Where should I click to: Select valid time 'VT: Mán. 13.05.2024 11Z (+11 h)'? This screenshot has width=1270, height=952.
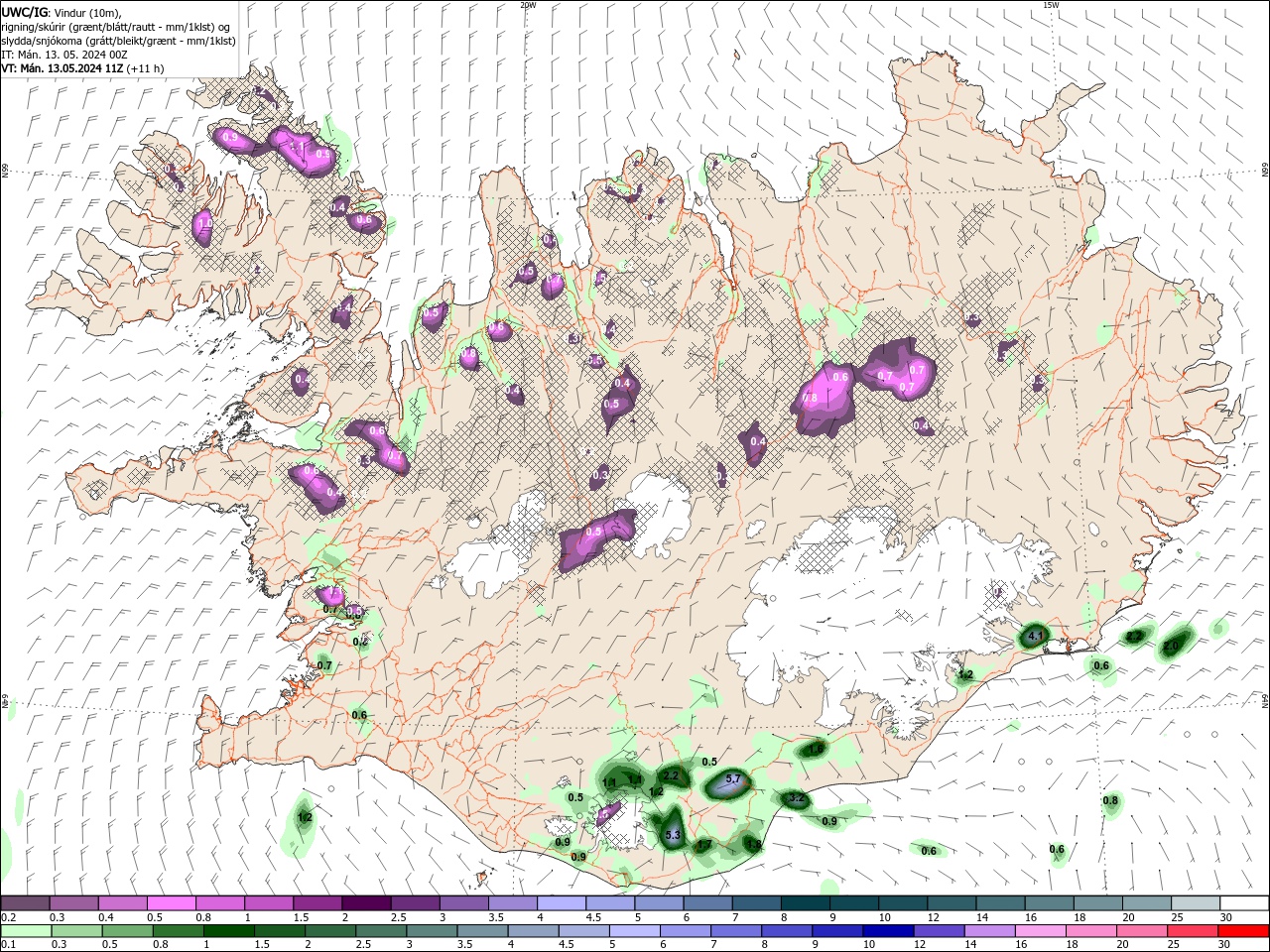click(x=82, y=68)
